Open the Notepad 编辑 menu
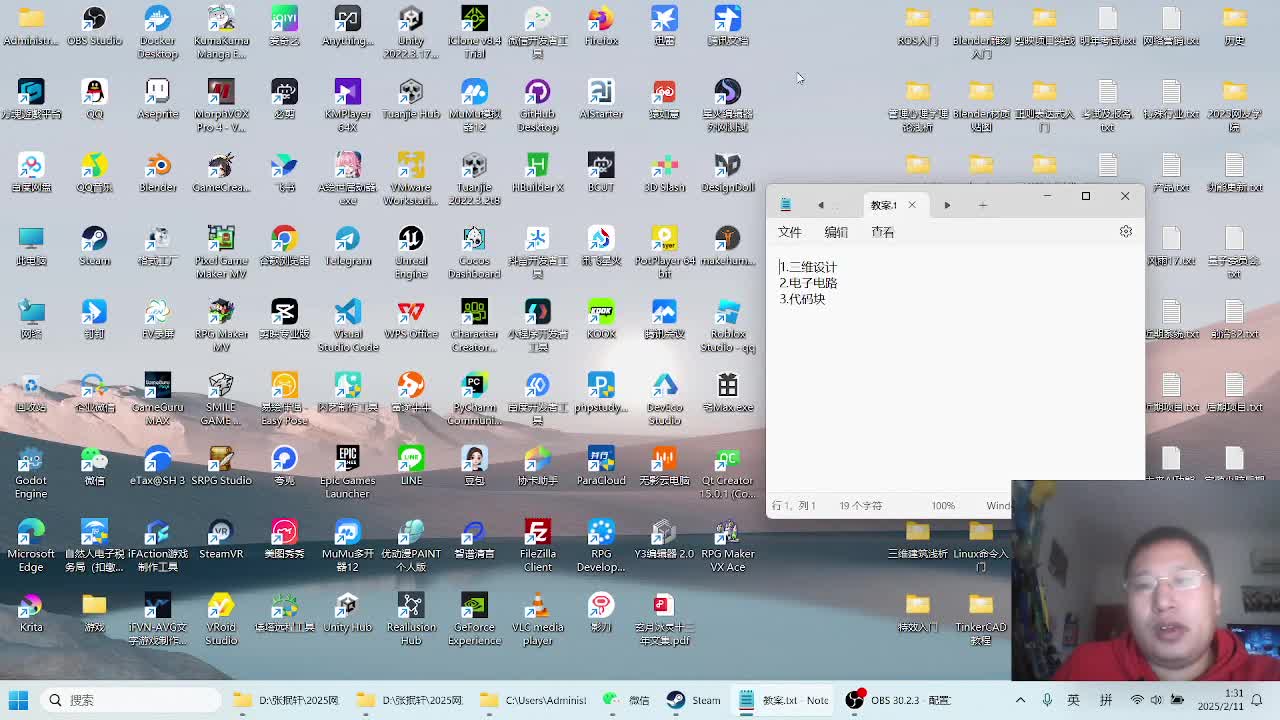1280x720 pixels. (x=836, y=232)
